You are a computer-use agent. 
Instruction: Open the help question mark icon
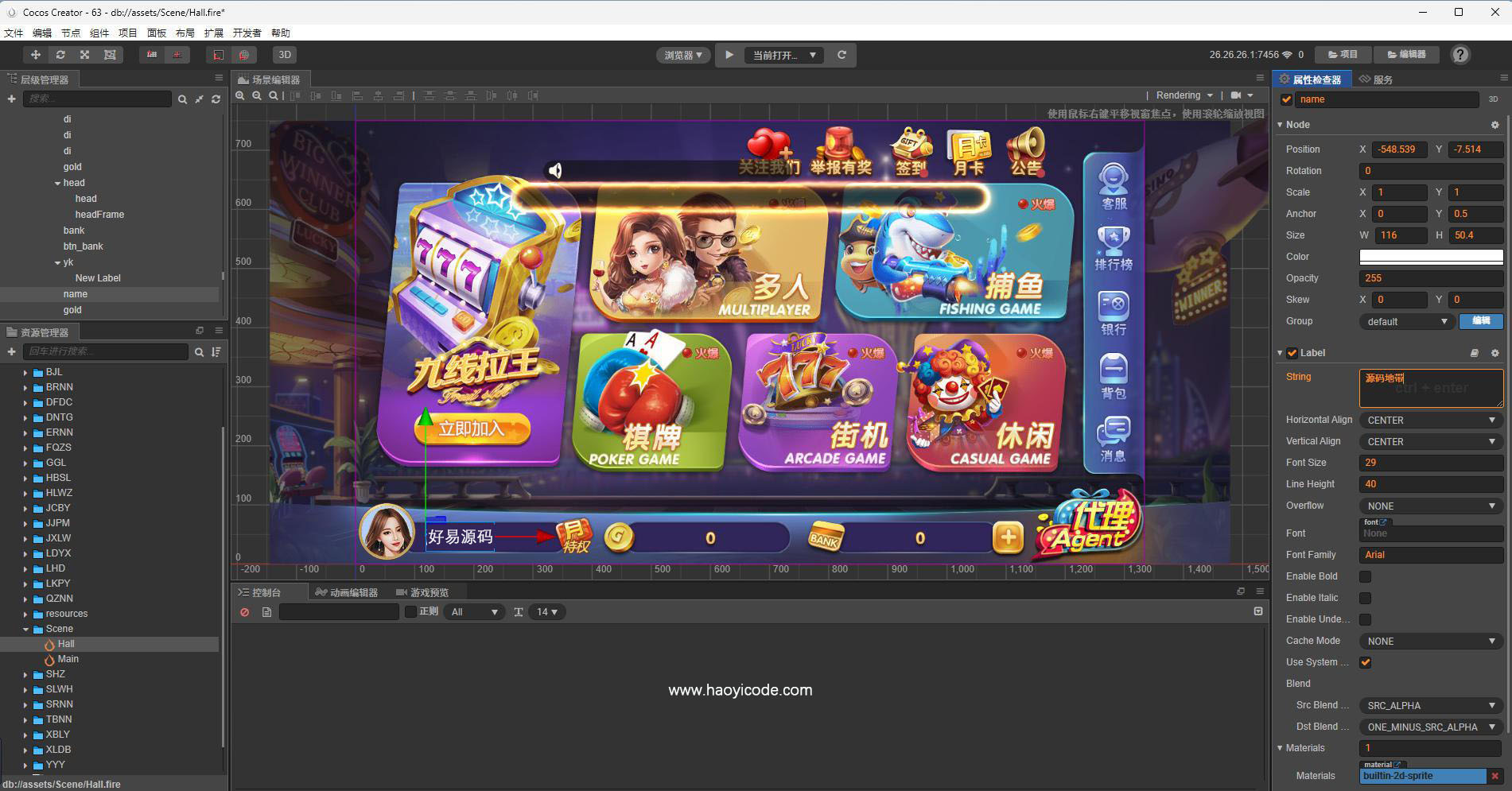(1460, 55)
